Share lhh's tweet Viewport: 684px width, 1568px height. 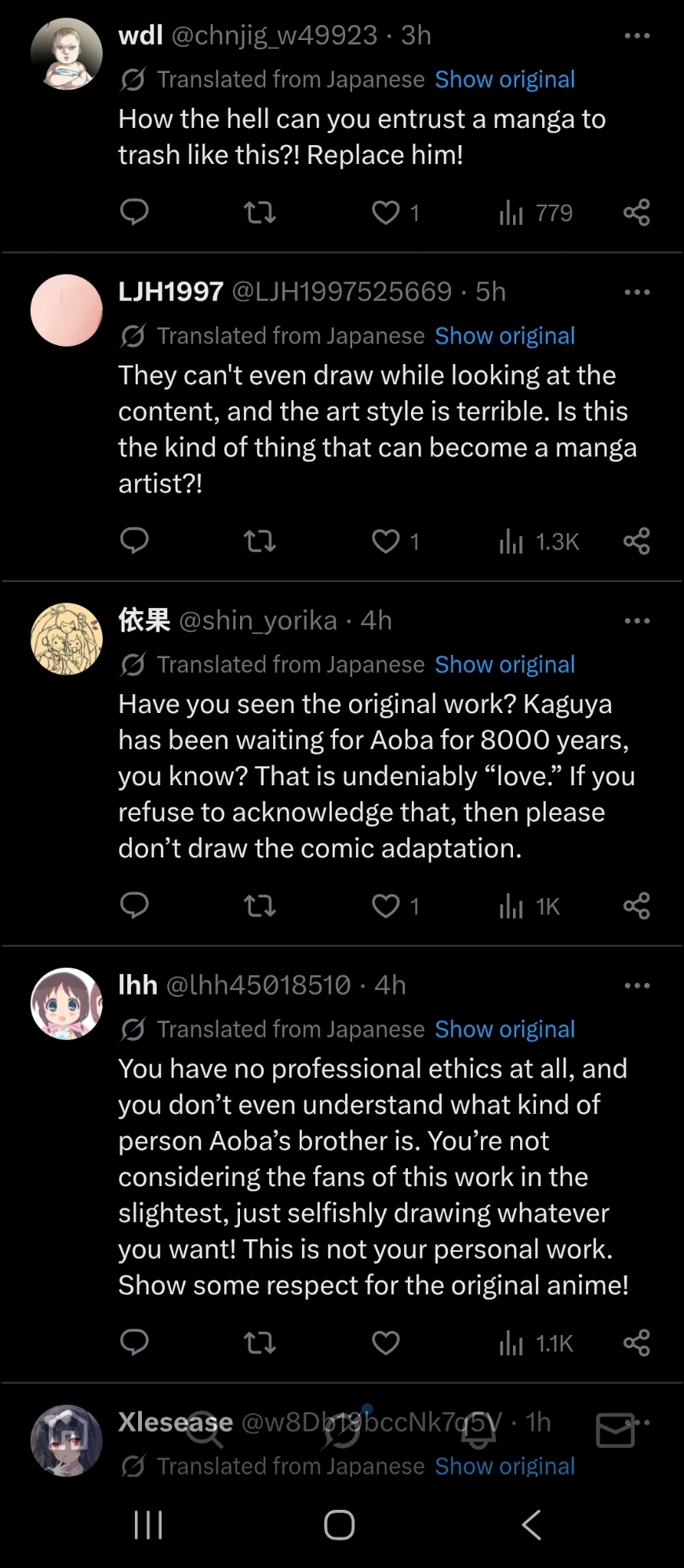pos(636,1343)
